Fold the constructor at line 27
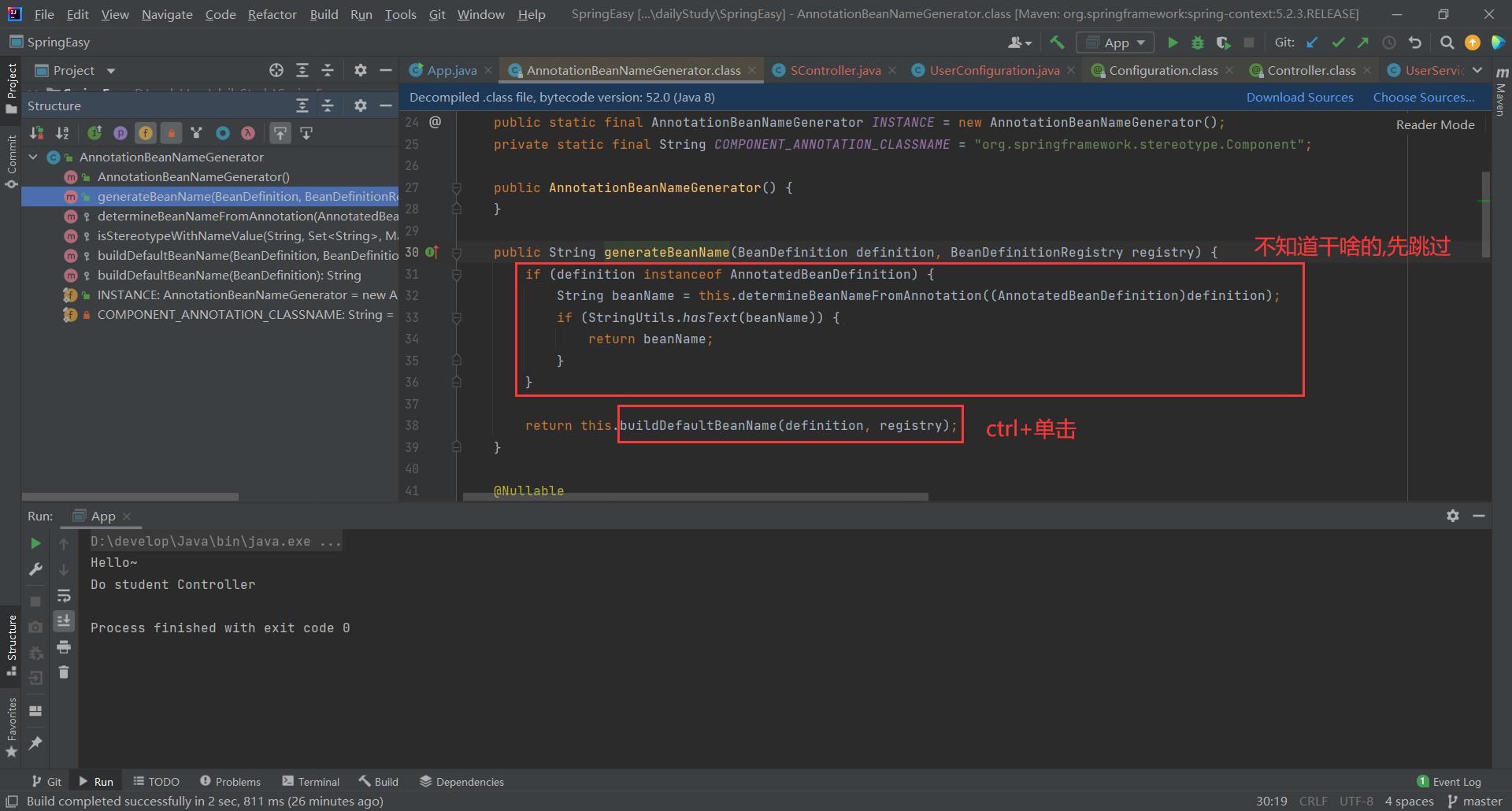The height and width of the screenshot is (811, 1512). click(457, 188)
